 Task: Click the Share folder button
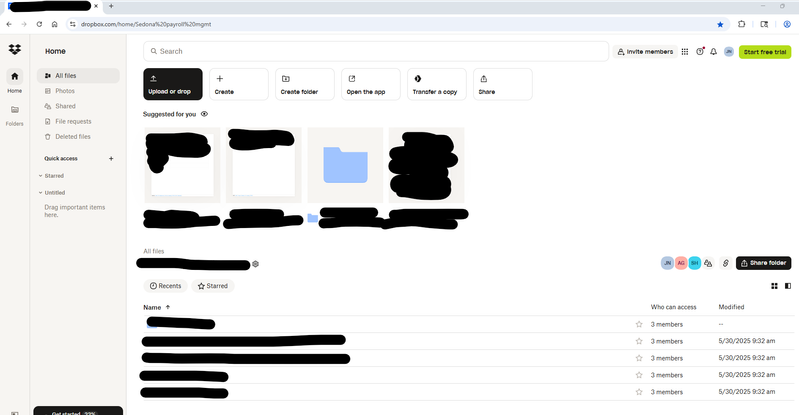tap(763, 263)
